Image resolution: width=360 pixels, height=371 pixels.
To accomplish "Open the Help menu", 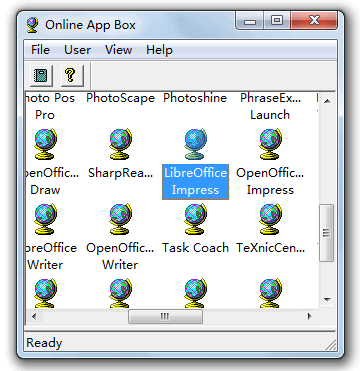I will click(x=159, y=50).
